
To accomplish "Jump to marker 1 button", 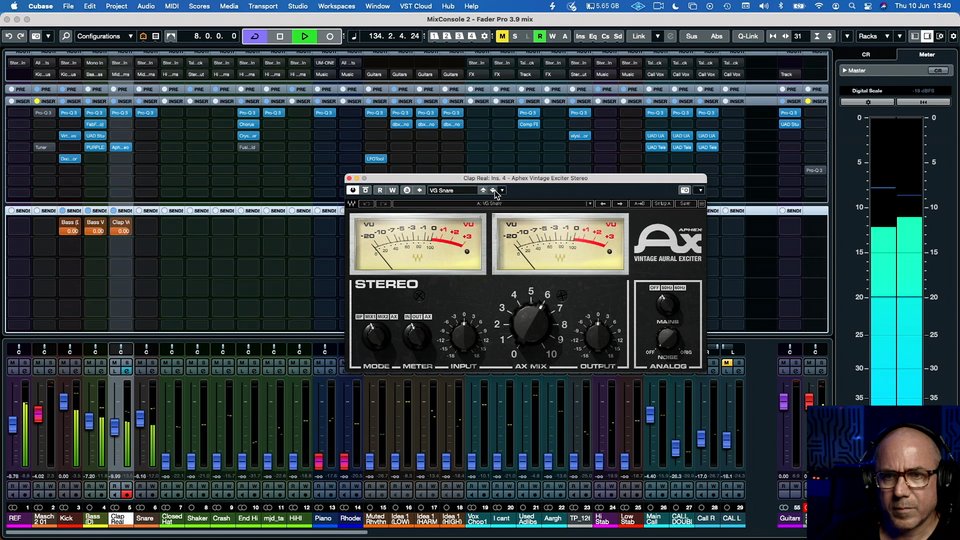I will (434, 36).
